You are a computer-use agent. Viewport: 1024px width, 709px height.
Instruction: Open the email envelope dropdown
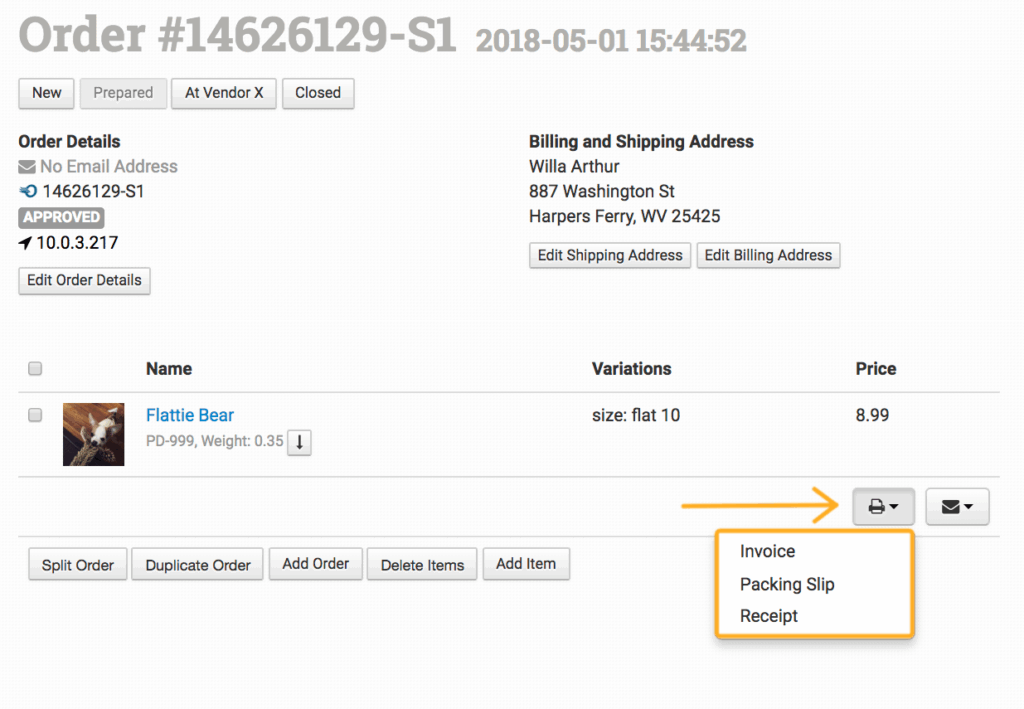coord(957,507)
